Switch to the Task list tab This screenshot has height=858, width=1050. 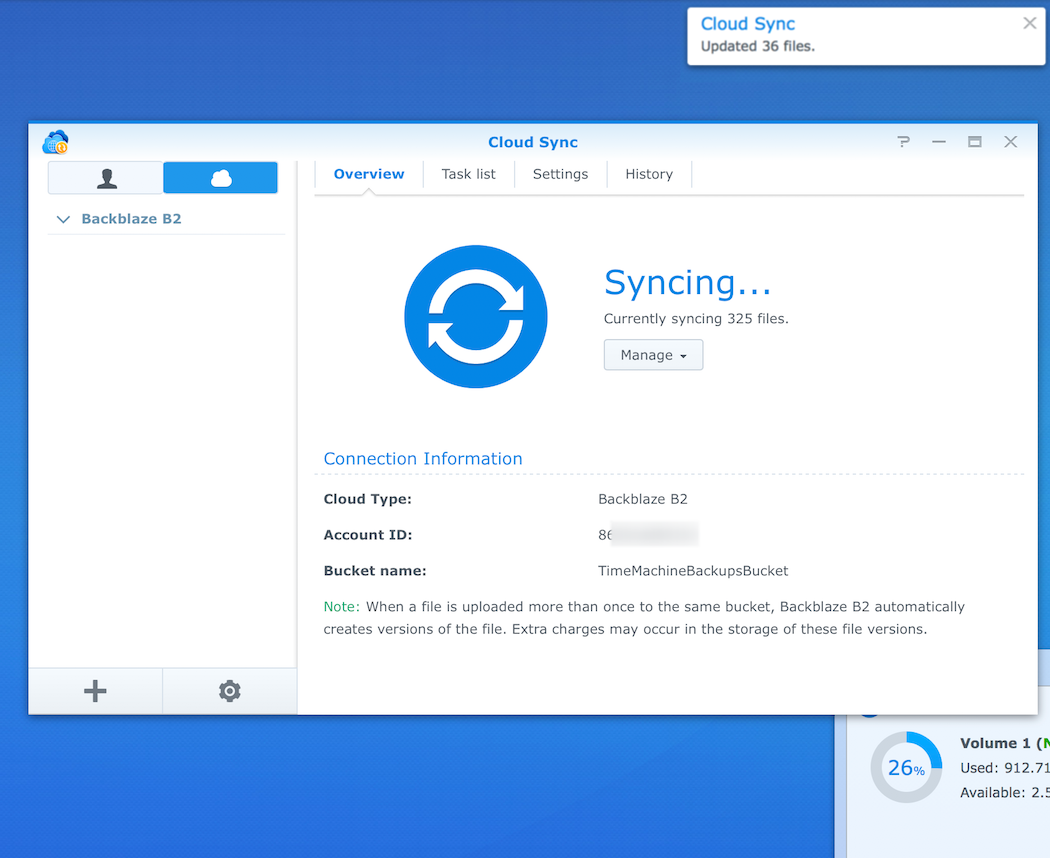pos(469,174)
